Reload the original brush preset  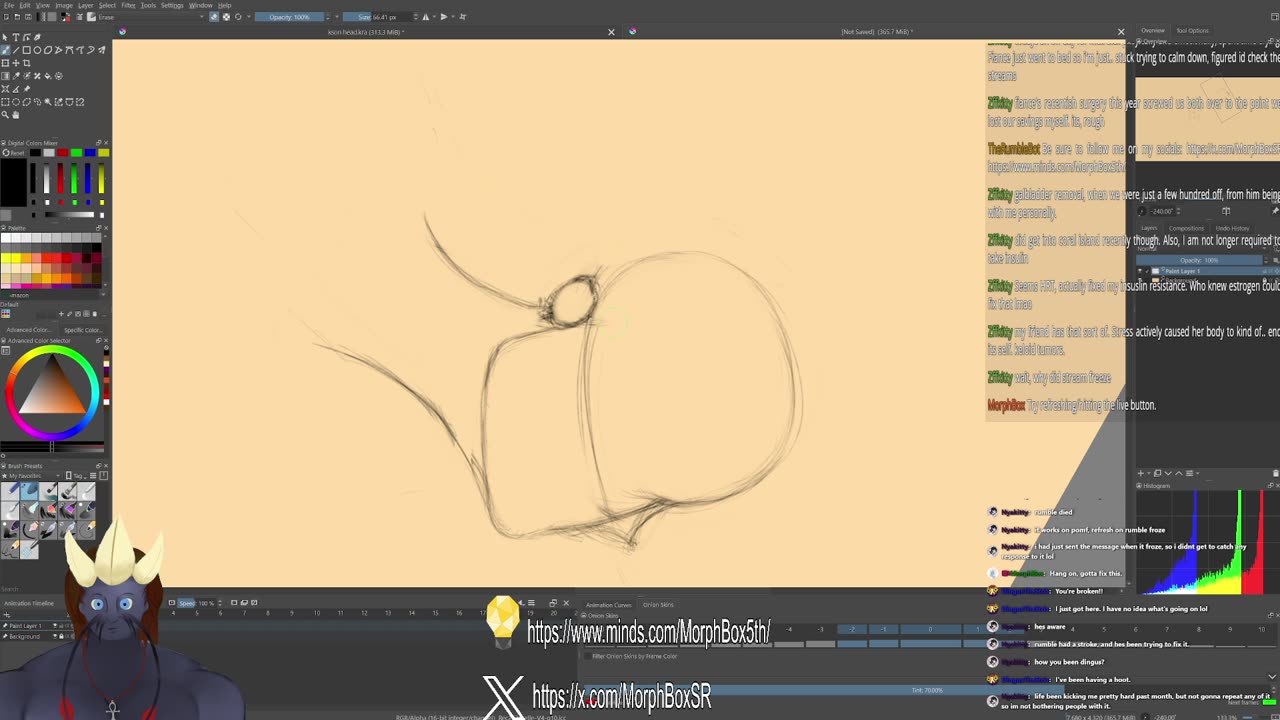(238, 17)
